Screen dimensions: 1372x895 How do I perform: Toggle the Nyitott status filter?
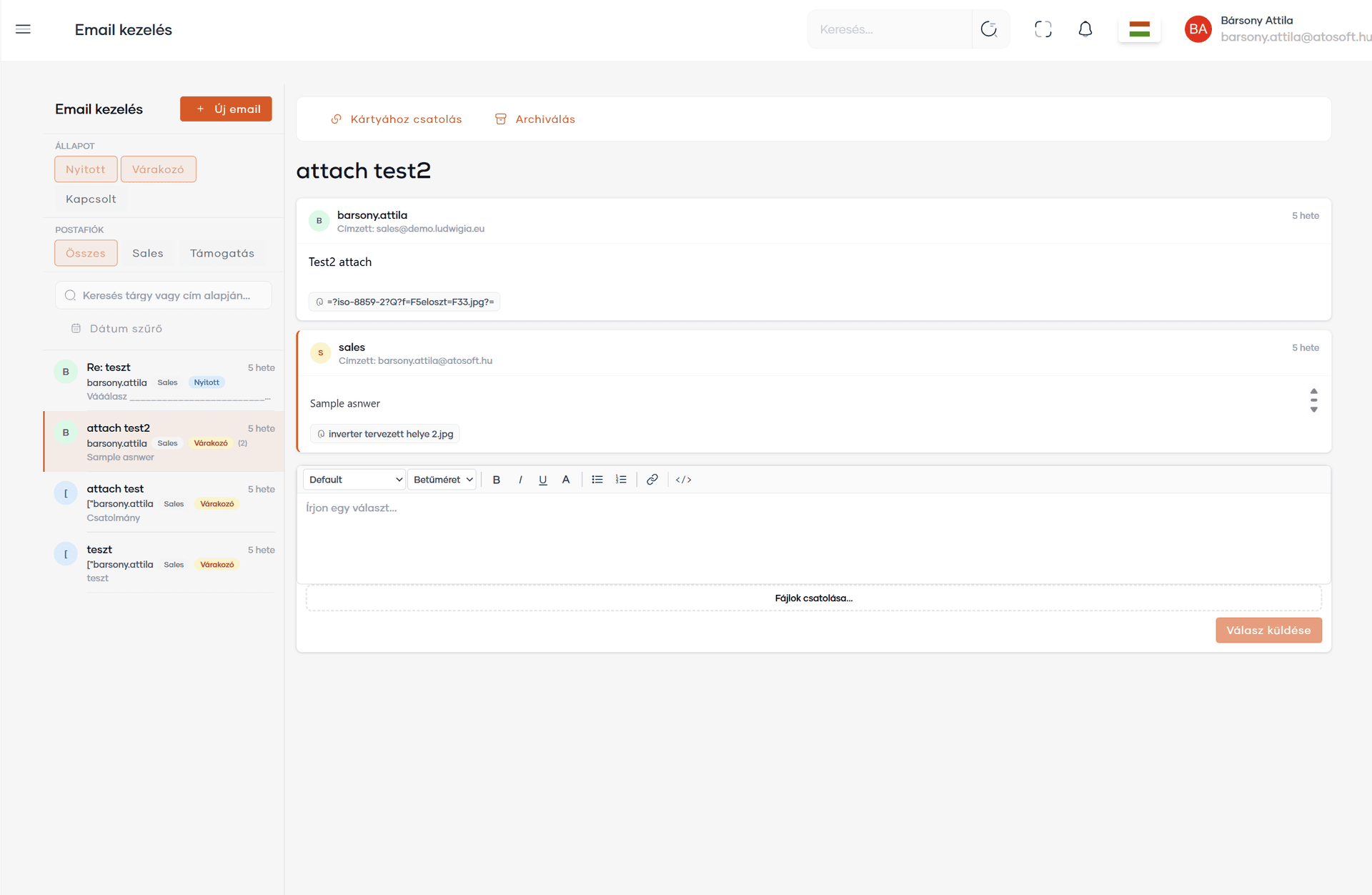pyautogui.click(x=86, y=169)
